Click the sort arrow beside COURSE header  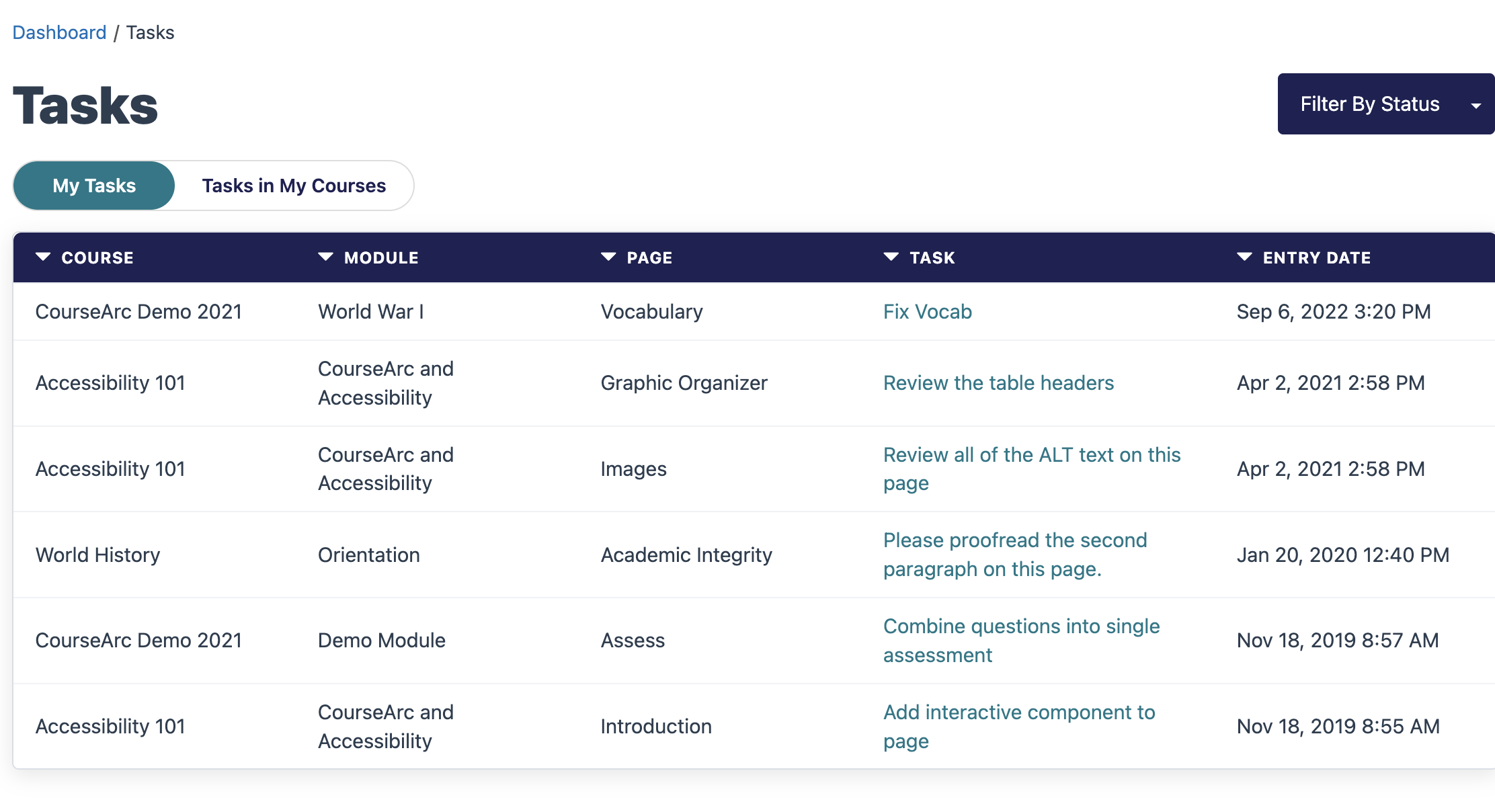coord(43,257)
